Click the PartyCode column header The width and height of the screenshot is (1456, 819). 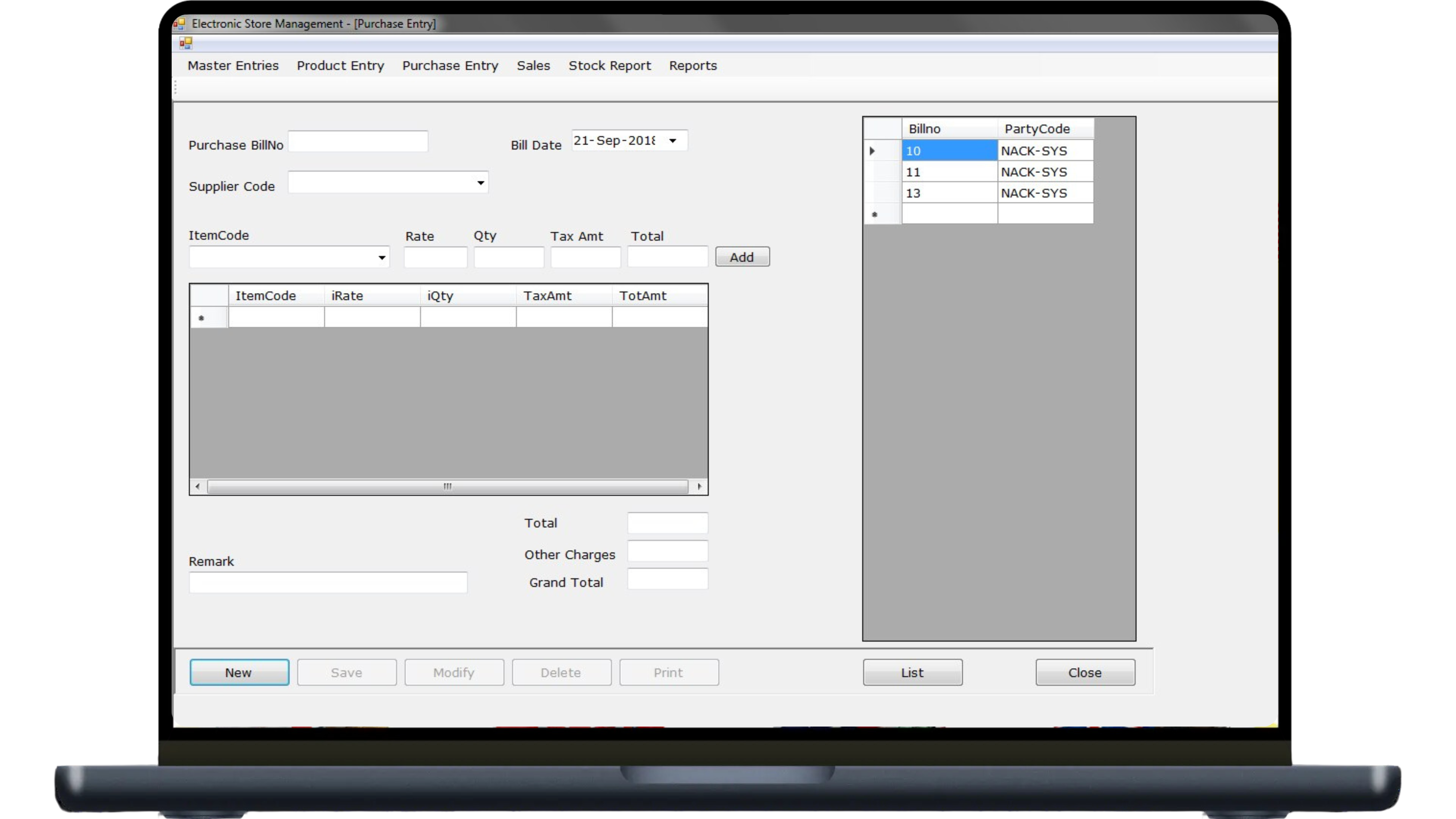pos(1046,129)
